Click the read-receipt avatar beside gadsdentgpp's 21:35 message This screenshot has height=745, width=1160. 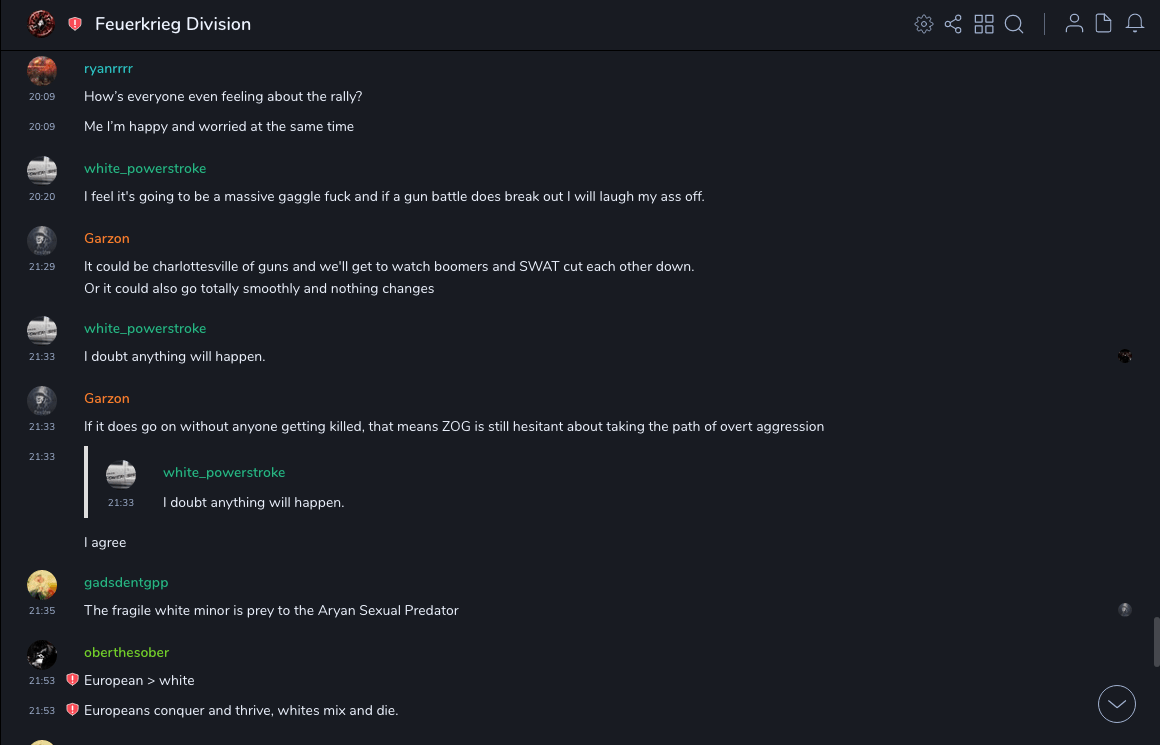click(x=1125, y=610)
